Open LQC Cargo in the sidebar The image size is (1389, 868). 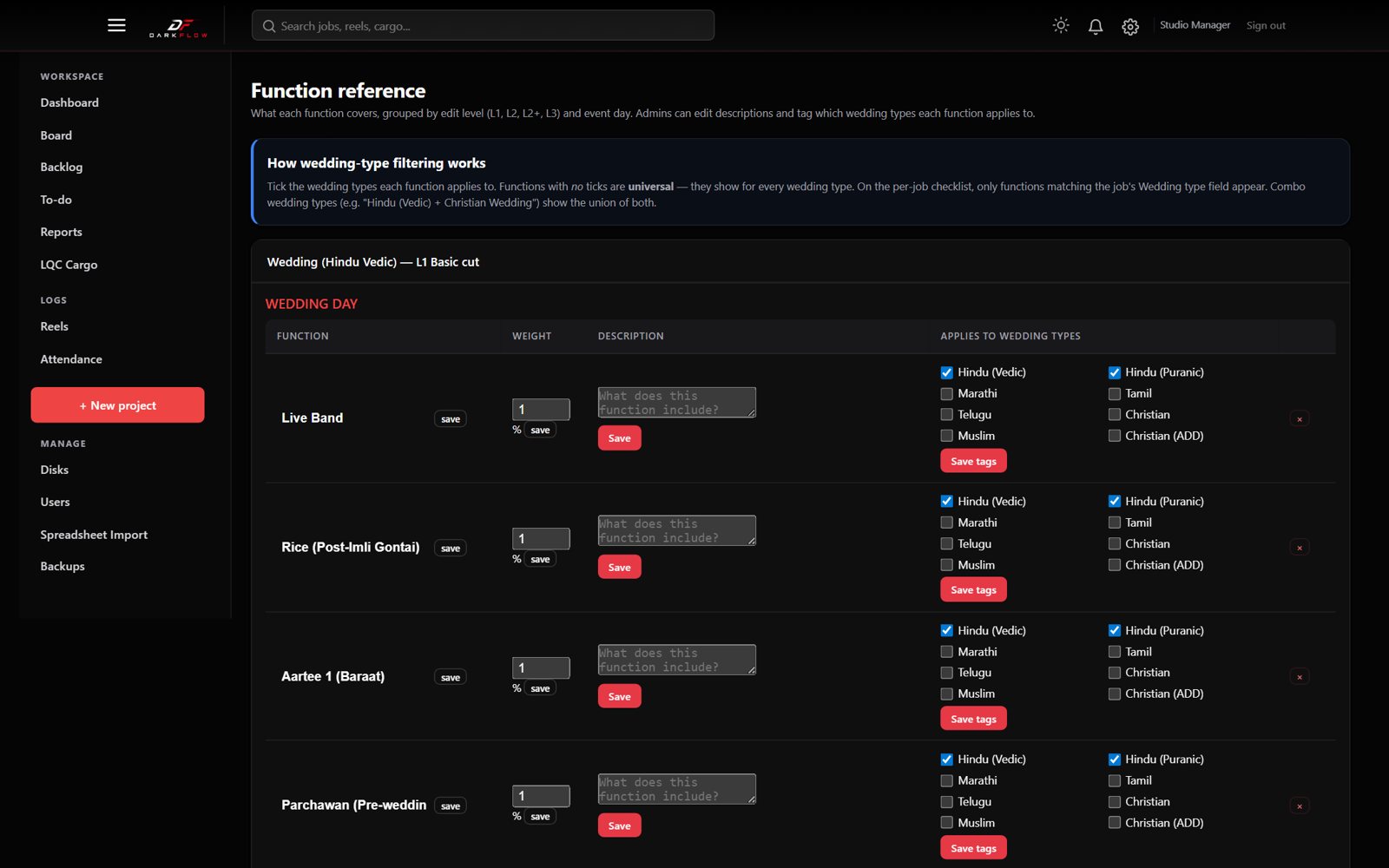point(69,265)
